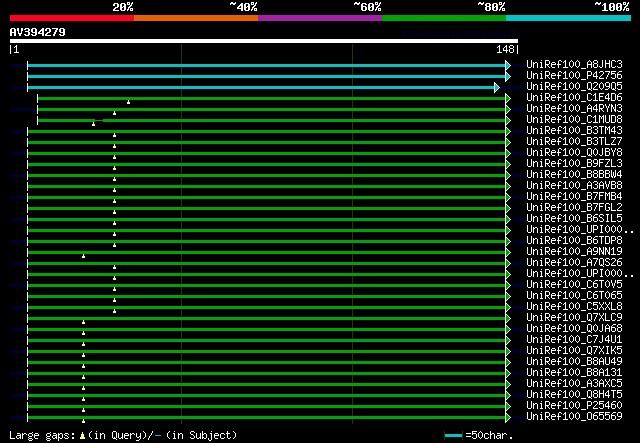Click the red 20% identity legend segment
Viewport: 640px width, 443px height.
coord(71,17)
